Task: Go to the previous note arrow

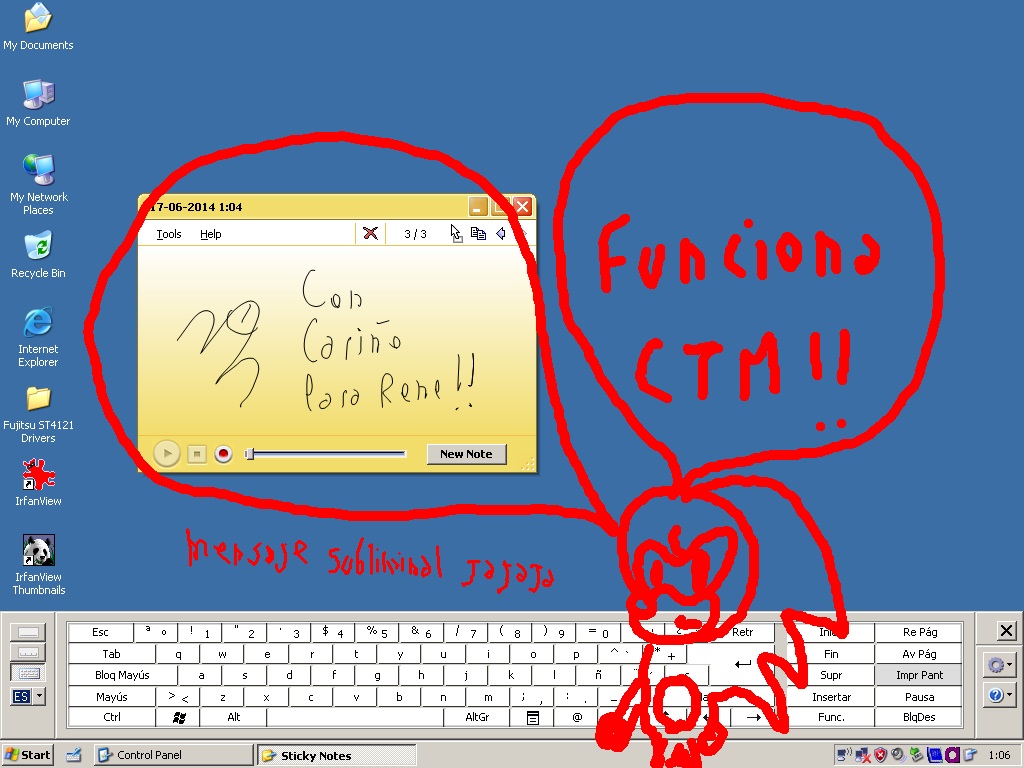Action: (501, 233)
